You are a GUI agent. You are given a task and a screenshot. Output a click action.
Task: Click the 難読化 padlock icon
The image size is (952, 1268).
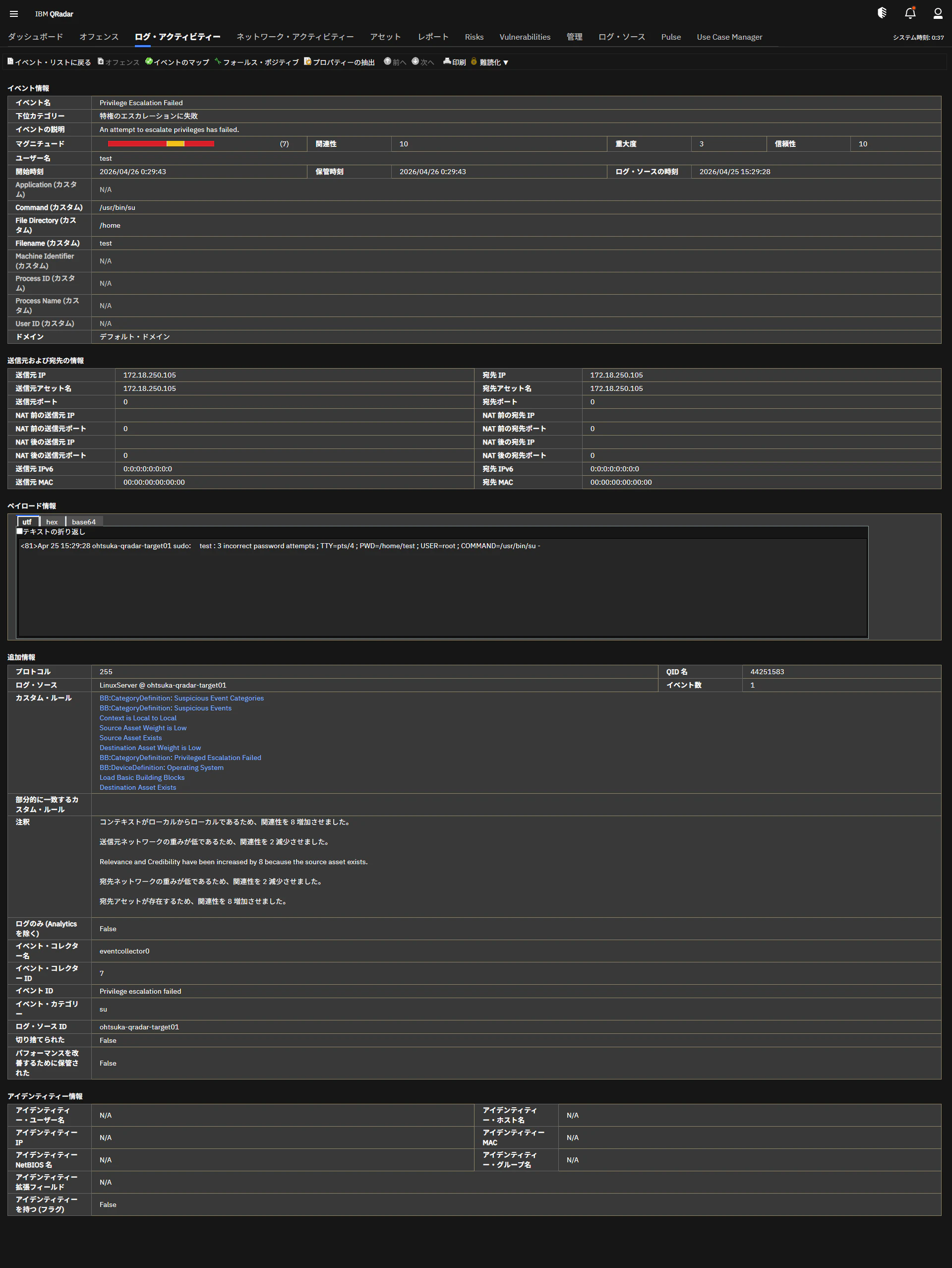[475, 62]
